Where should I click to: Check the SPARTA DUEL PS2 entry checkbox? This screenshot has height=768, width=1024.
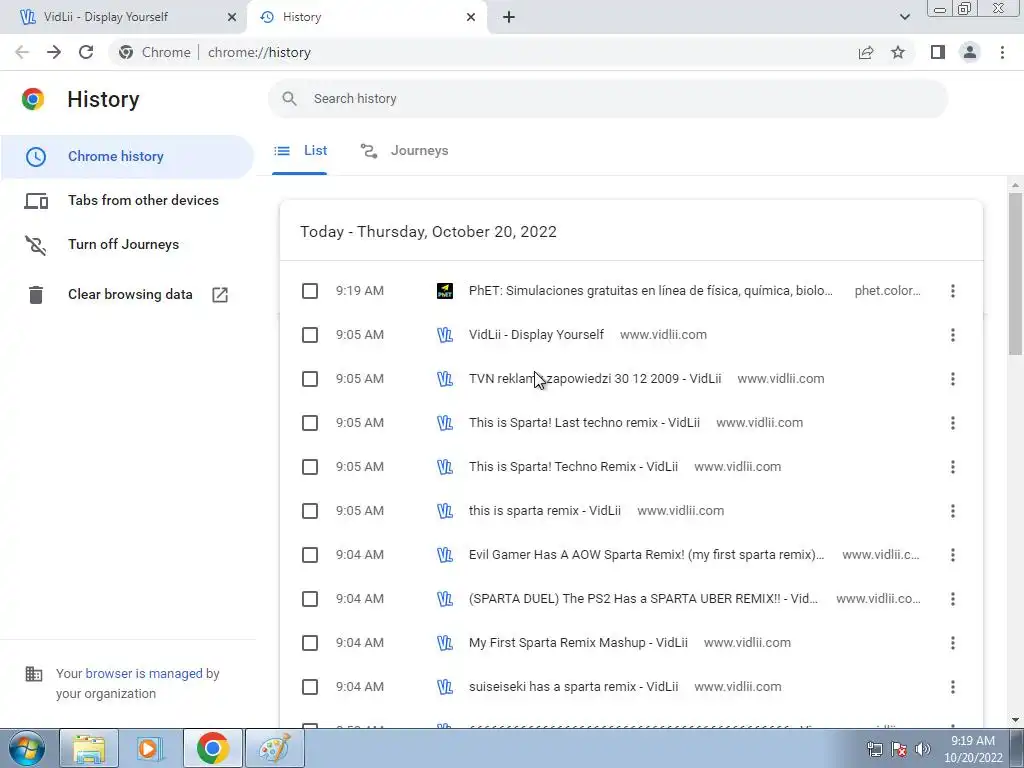[x=310, y=599]
